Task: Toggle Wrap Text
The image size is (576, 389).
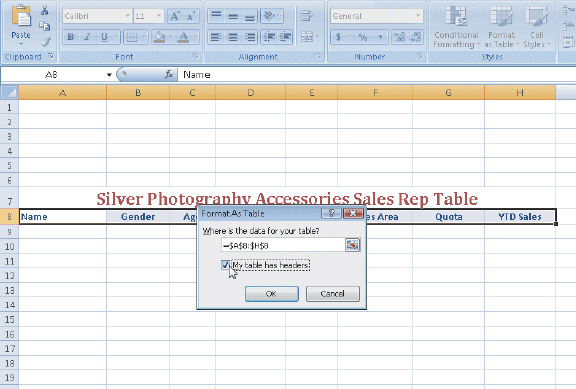Action: point(306,16)
